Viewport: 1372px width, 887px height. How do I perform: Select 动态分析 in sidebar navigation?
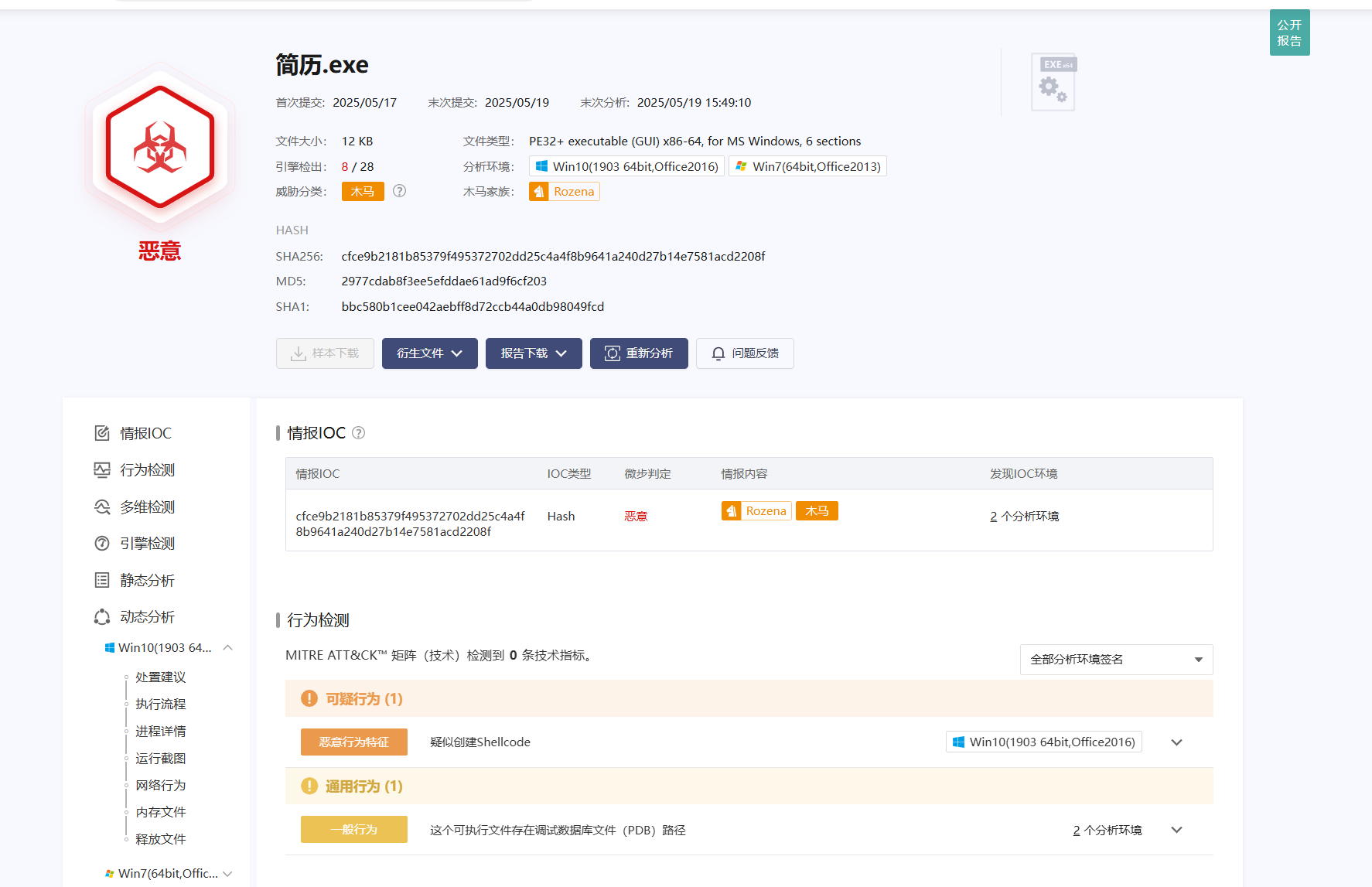click(x=147, y=617)
